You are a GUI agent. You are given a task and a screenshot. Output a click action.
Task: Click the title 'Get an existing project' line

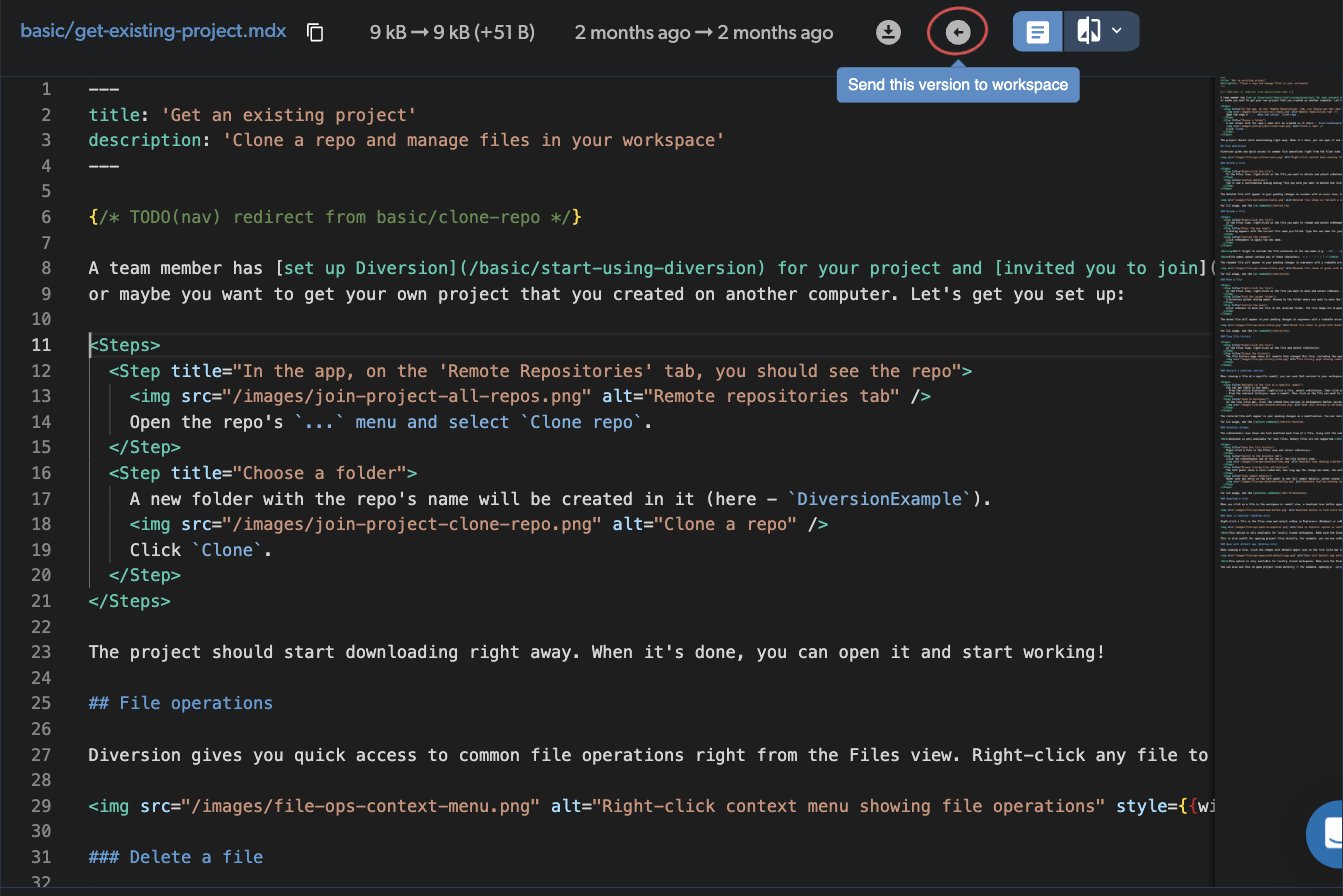(252, 115)
